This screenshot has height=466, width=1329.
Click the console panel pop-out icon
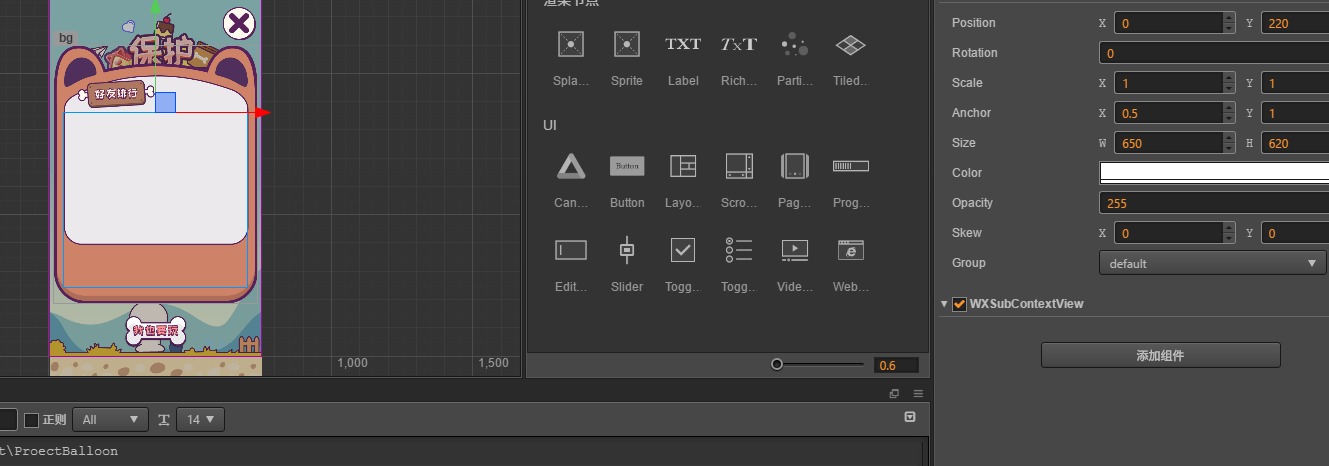(x=894, y=393)
